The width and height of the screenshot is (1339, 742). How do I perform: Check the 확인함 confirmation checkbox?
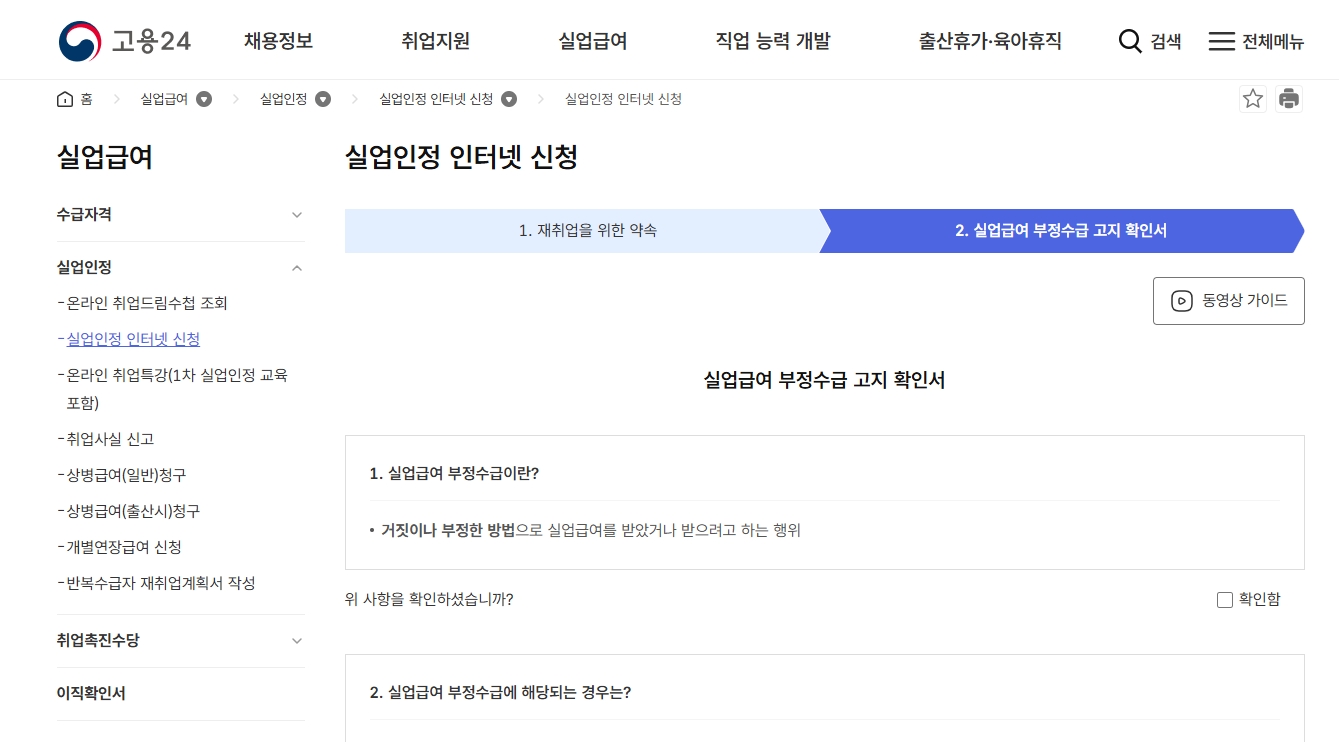coord(1225,599)
